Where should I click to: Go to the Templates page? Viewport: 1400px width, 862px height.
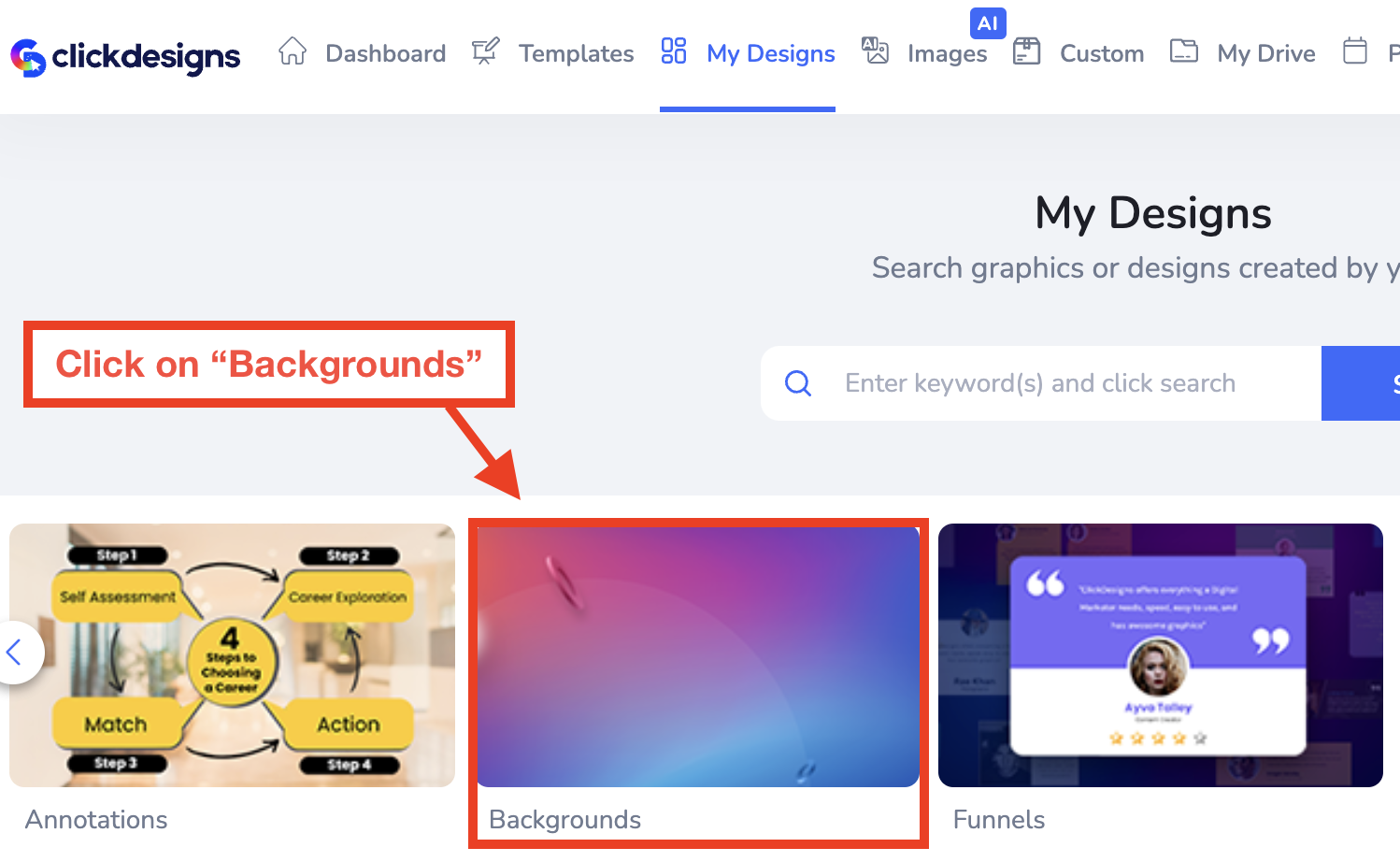click(576, 53)
